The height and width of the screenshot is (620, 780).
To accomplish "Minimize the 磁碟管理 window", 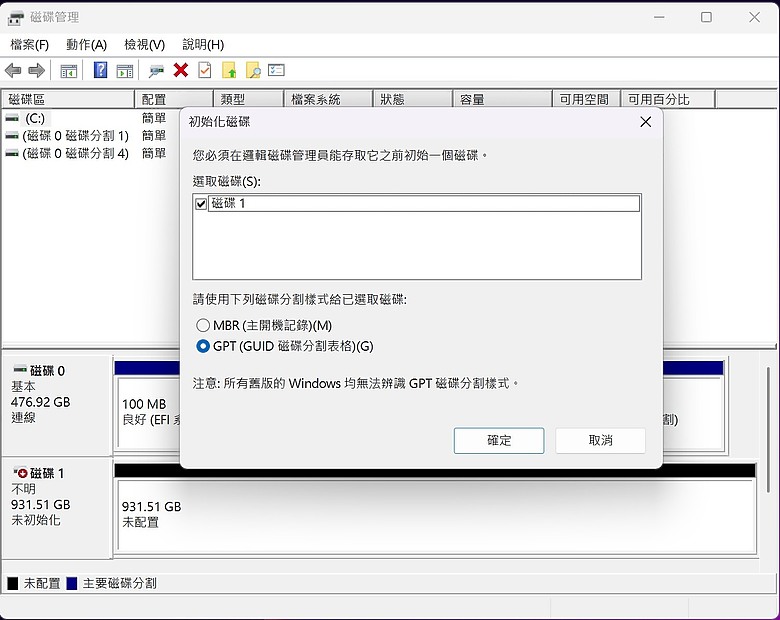I will 659,17.
